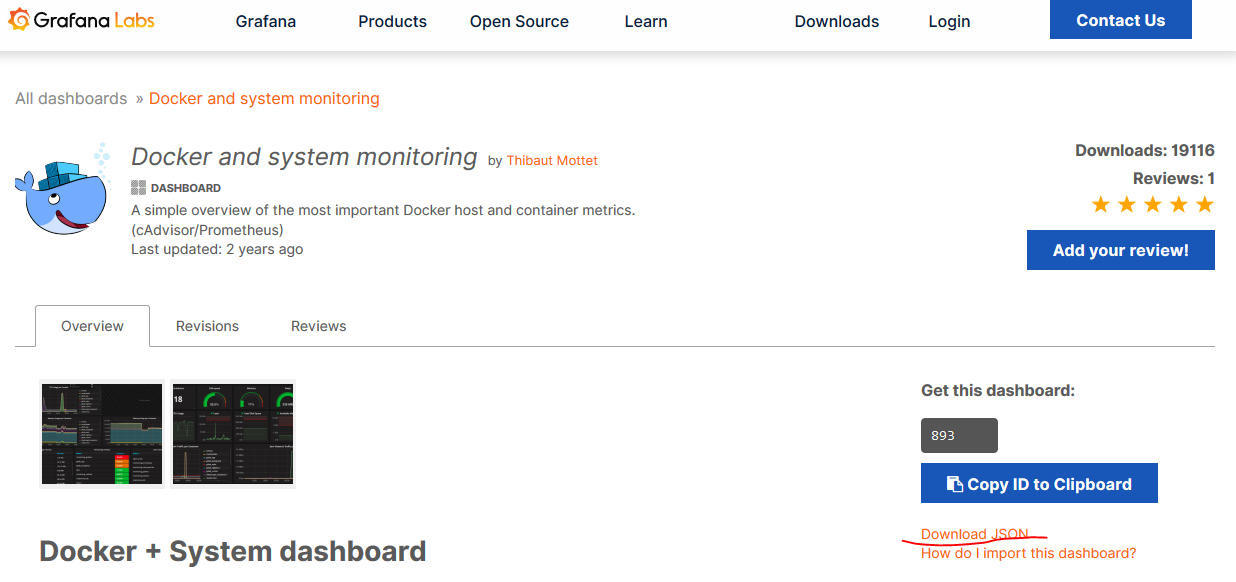Click Add your review button
This screenshot has width=1236, height=582.
(x=1121, y=250)
